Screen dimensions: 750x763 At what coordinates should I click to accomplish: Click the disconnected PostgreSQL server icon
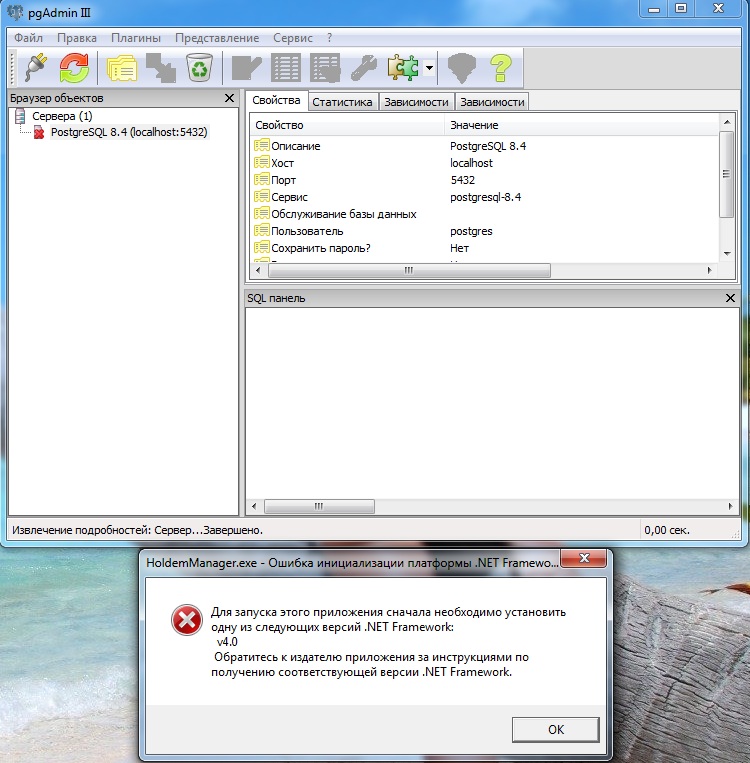(x=39, y=132)
